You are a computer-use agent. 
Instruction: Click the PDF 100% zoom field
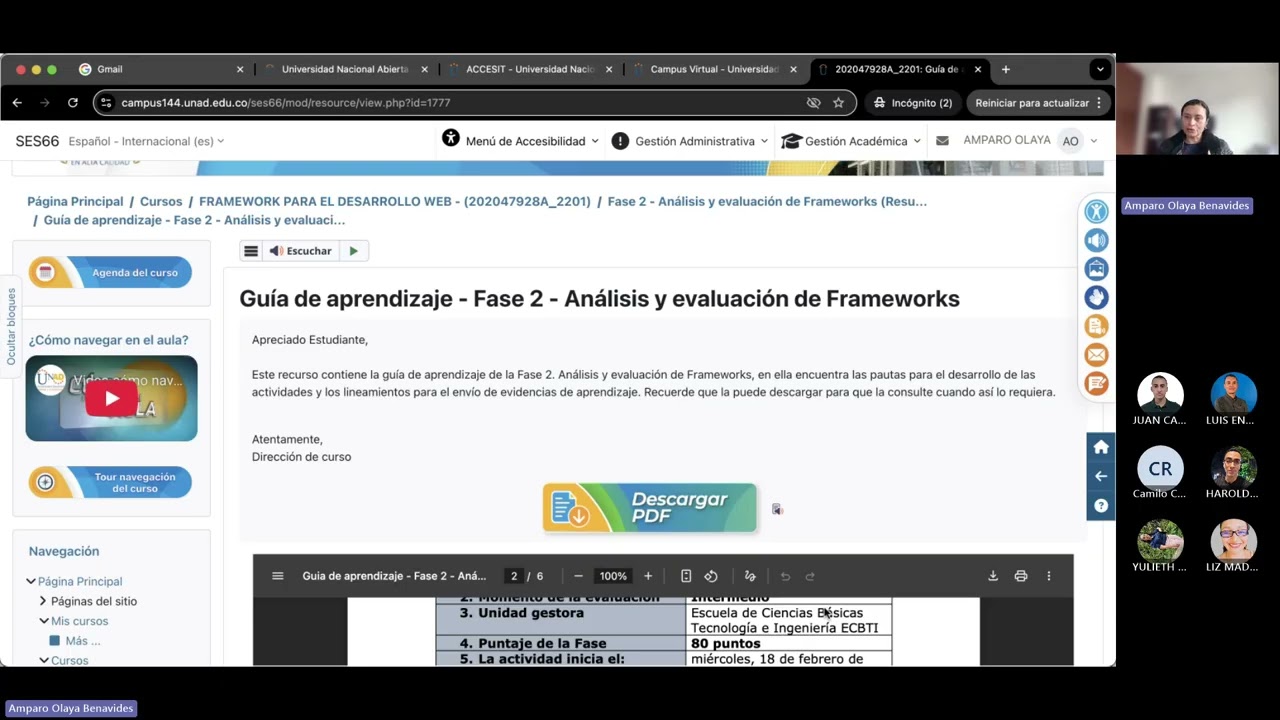613,576
